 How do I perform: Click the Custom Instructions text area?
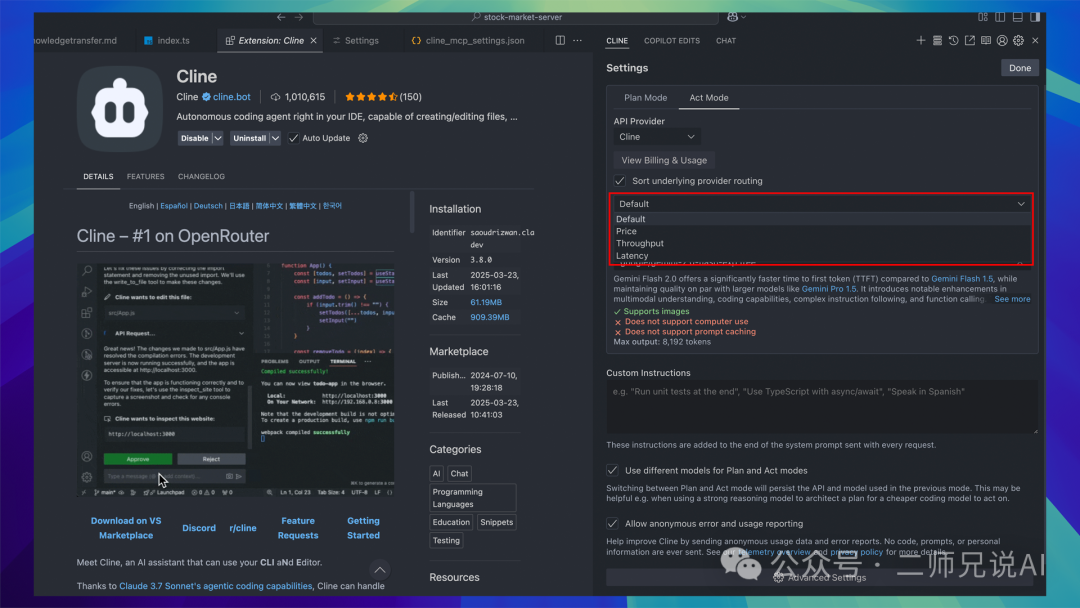pyautogui.click(x=822, y=408)
